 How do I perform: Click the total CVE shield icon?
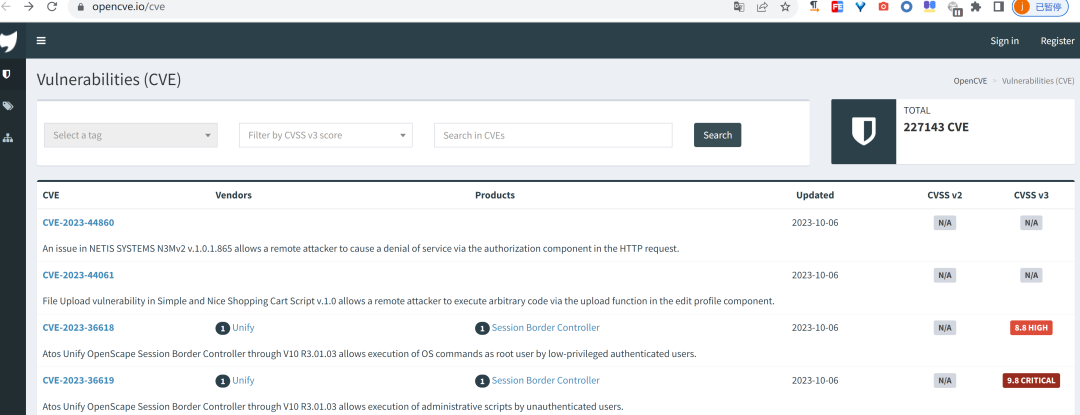[x=863, y=131]
